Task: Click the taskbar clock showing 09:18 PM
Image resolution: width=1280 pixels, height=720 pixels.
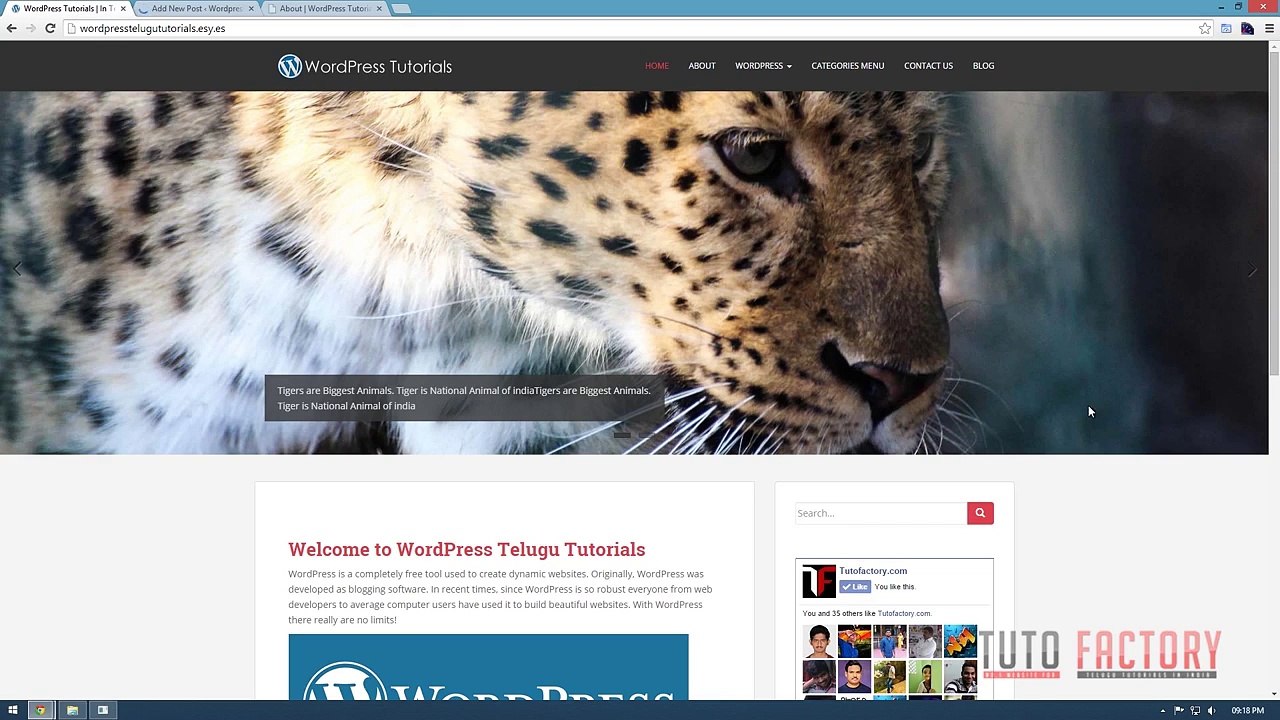Action: 1247,710
